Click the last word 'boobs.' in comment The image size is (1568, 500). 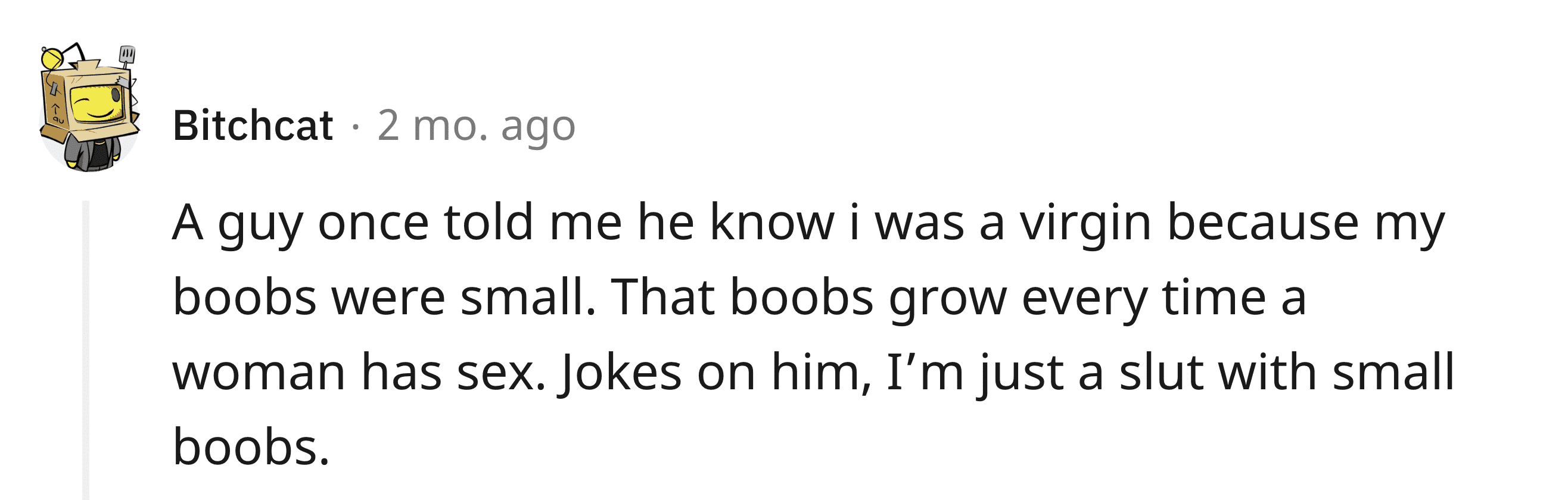tap(251, 447)
